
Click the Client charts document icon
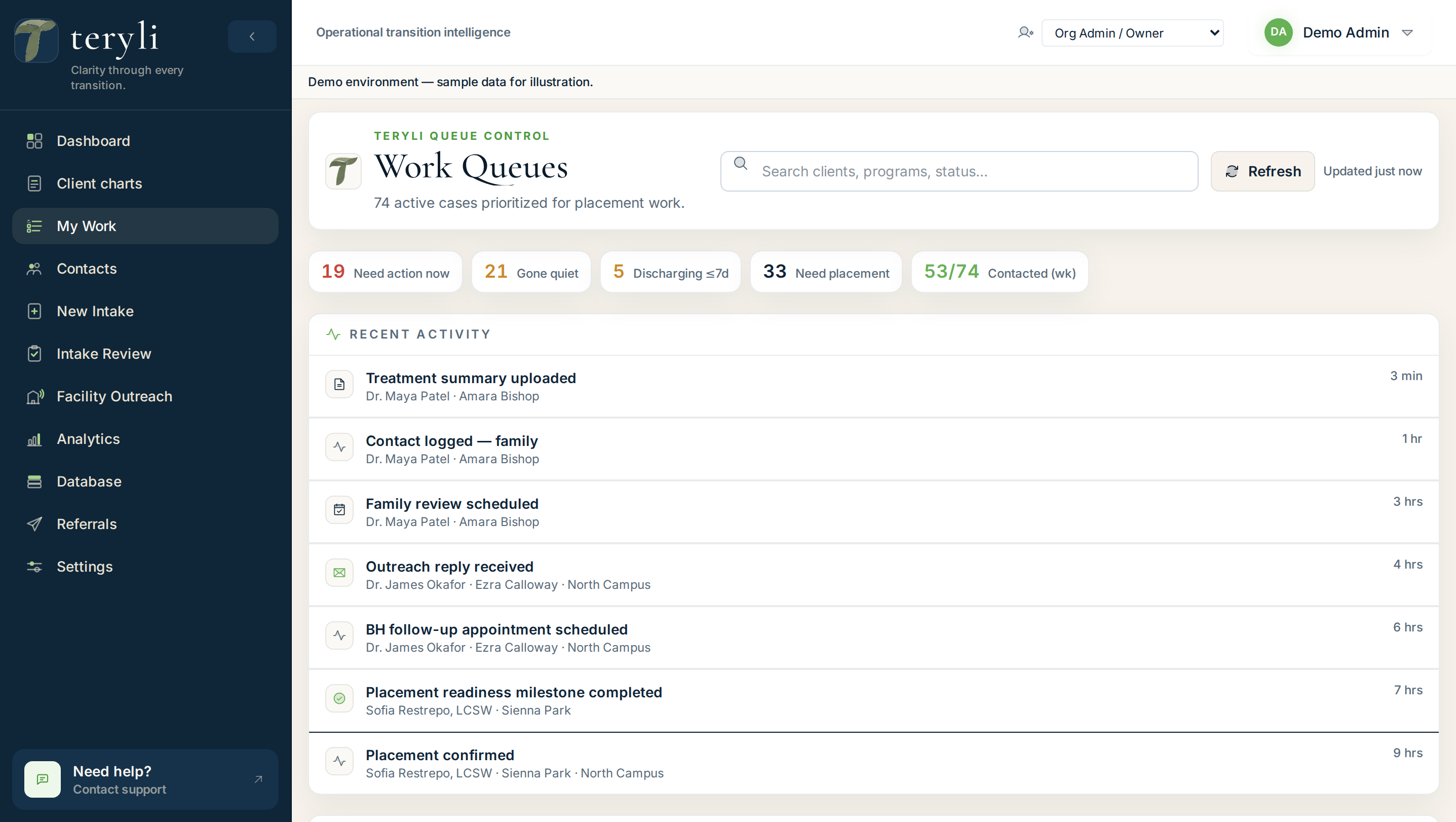coord(34,184)
